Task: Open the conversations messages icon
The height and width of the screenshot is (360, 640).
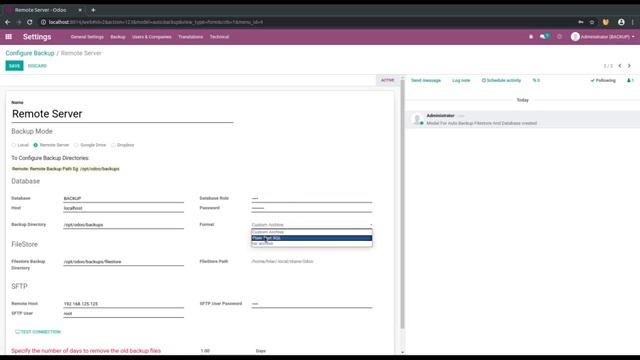Action: pyautogui.click(x=544, y=37)
